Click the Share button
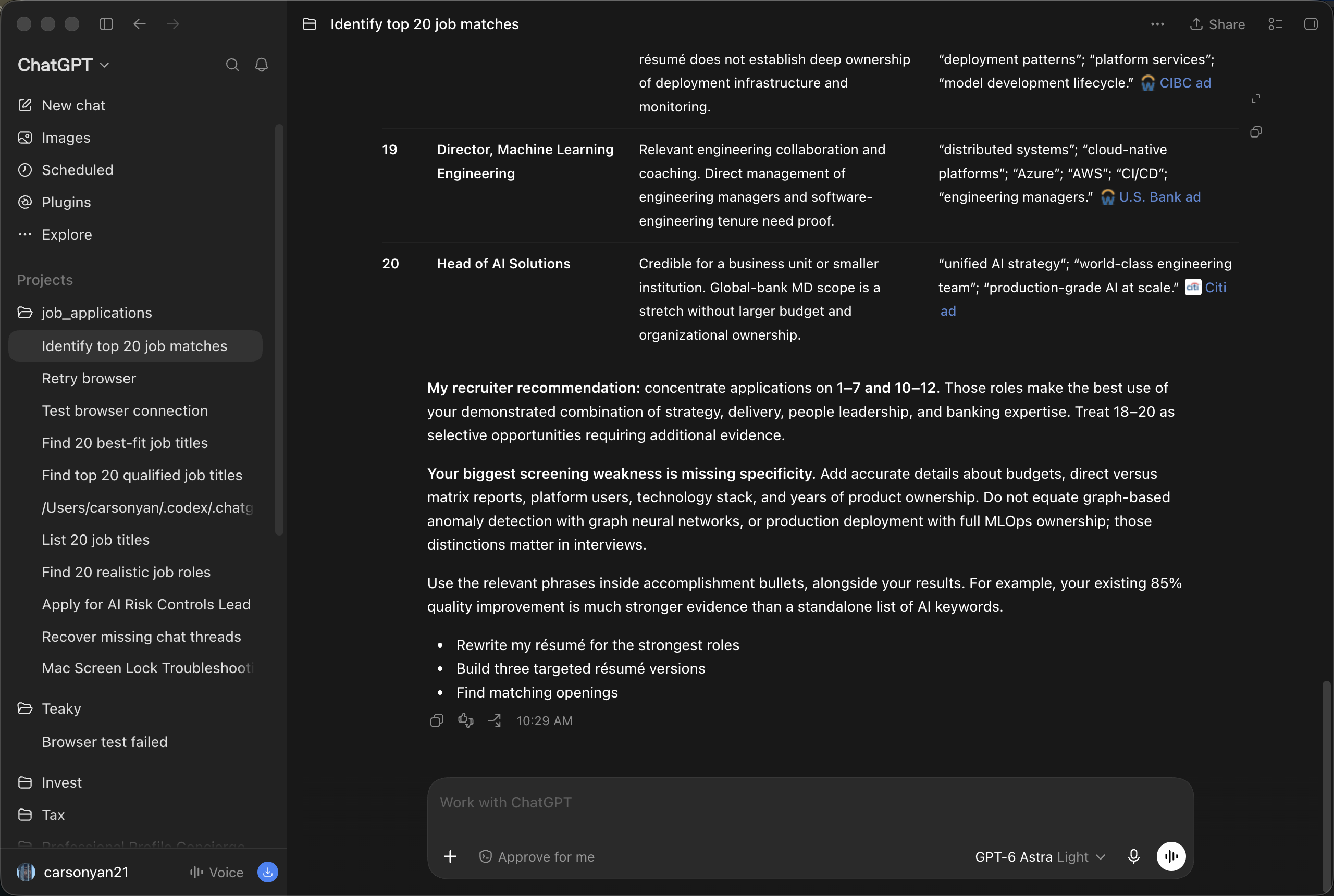The image size is (1334, 896). [x=1217, y=24]
